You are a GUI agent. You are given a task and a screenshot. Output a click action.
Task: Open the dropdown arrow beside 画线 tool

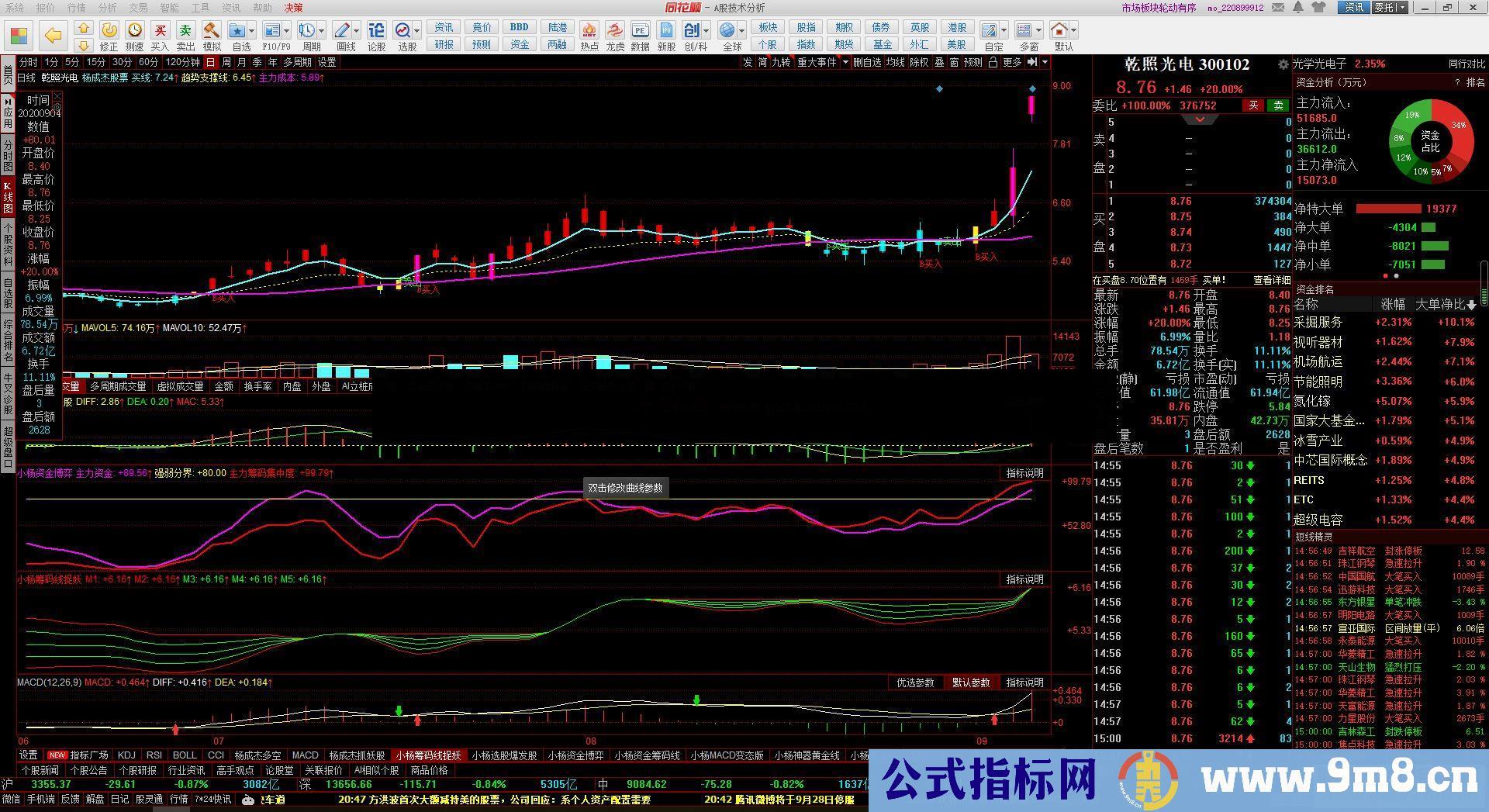click(356, 31)
